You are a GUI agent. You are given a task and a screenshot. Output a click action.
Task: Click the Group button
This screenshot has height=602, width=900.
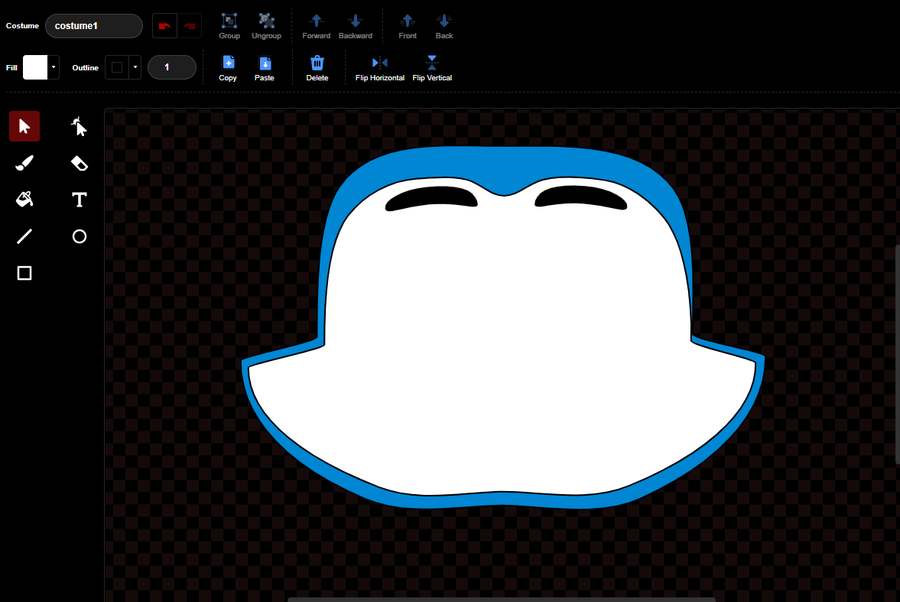point(229,26)
